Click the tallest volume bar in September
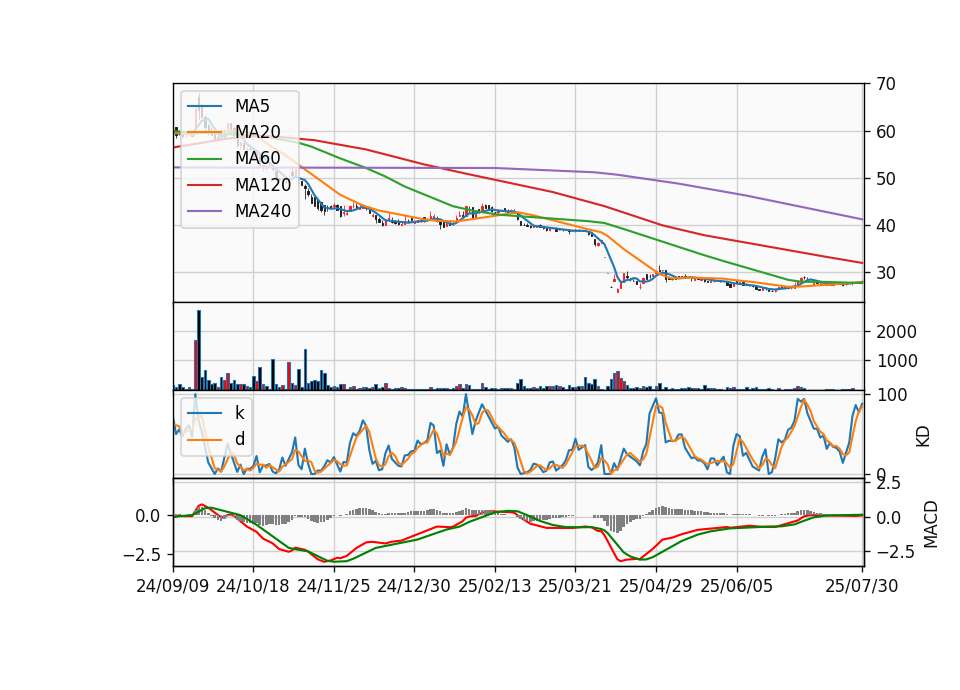960x690 pixels. point(198,350)
